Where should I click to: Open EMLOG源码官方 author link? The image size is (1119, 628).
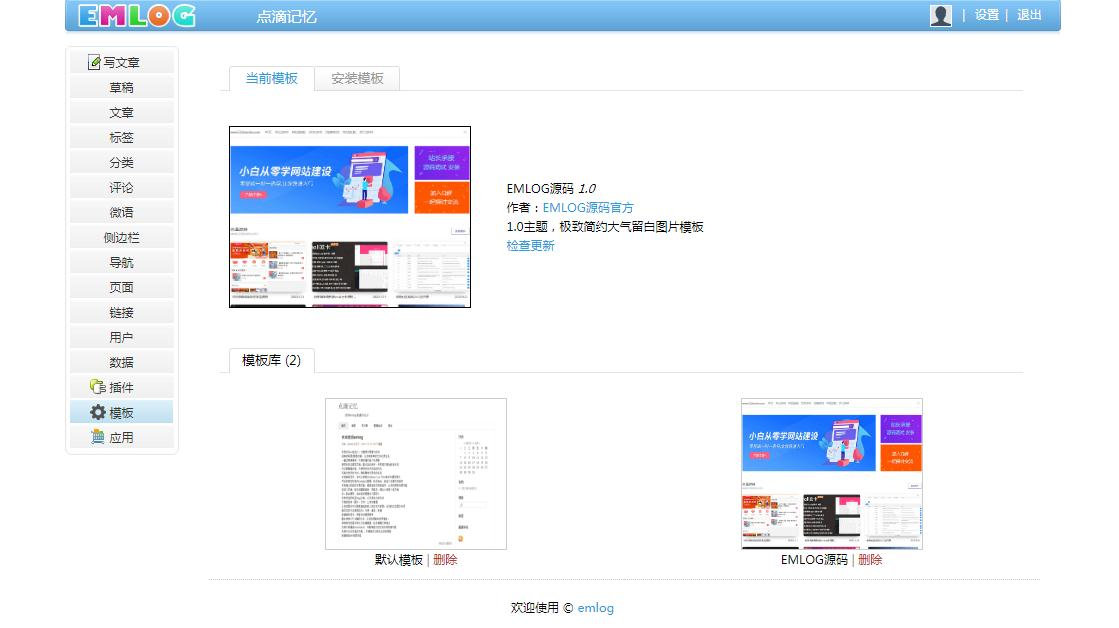pyautogui.click(x=588, y=208)
